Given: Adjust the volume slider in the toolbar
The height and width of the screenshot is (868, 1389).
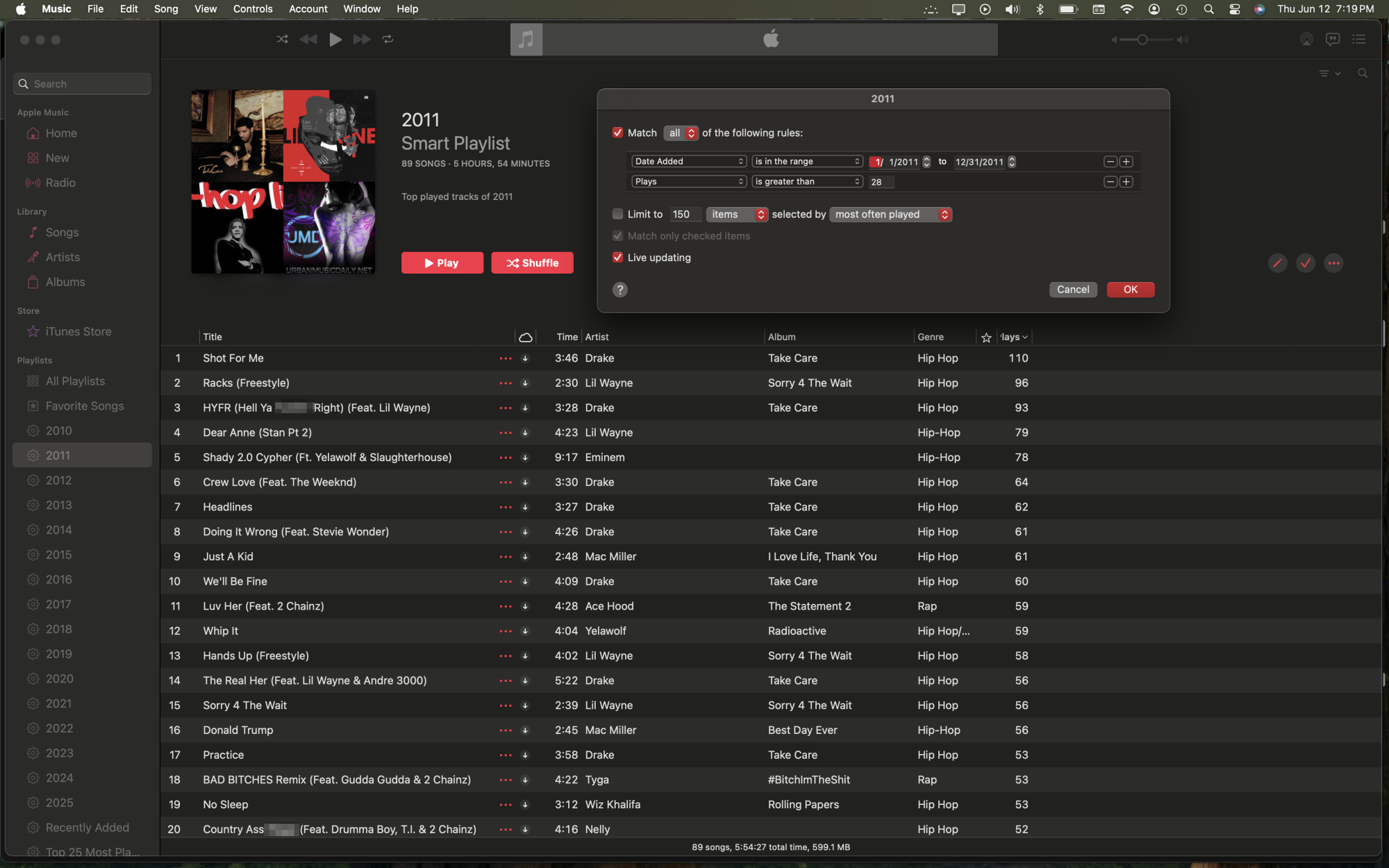Looking at the screenshot, I should click(1142, 40).
